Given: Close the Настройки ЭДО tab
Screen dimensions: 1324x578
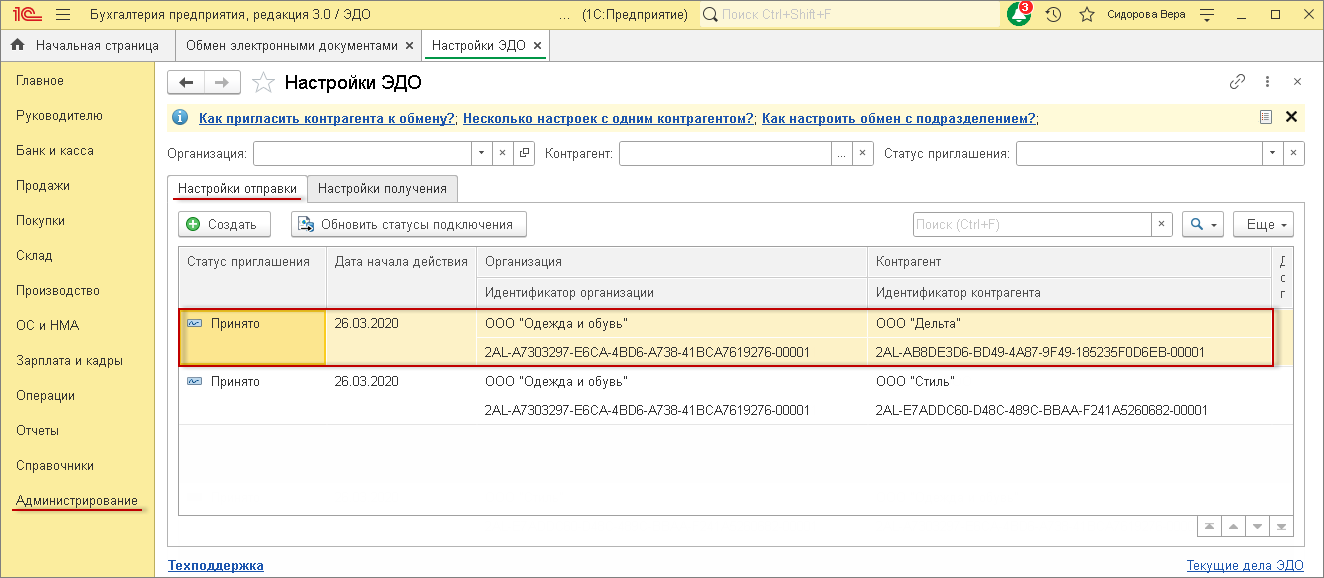Looking at the screenshot, I should click(x=537, y=46).
